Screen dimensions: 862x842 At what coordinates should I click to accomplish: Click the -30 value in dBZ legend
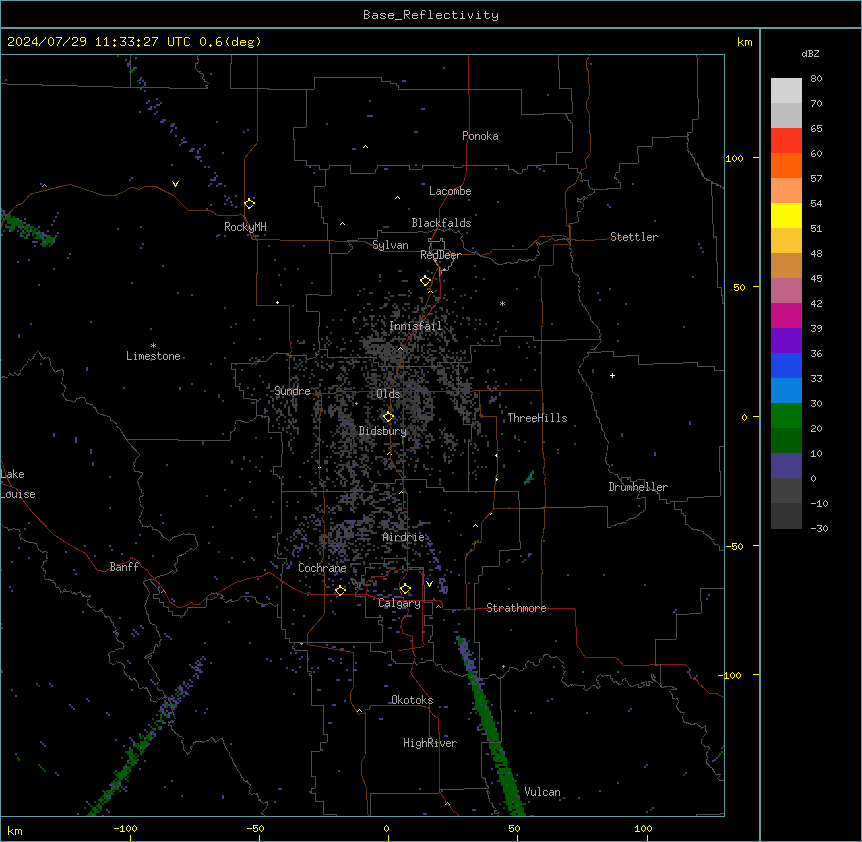point(819,528)
